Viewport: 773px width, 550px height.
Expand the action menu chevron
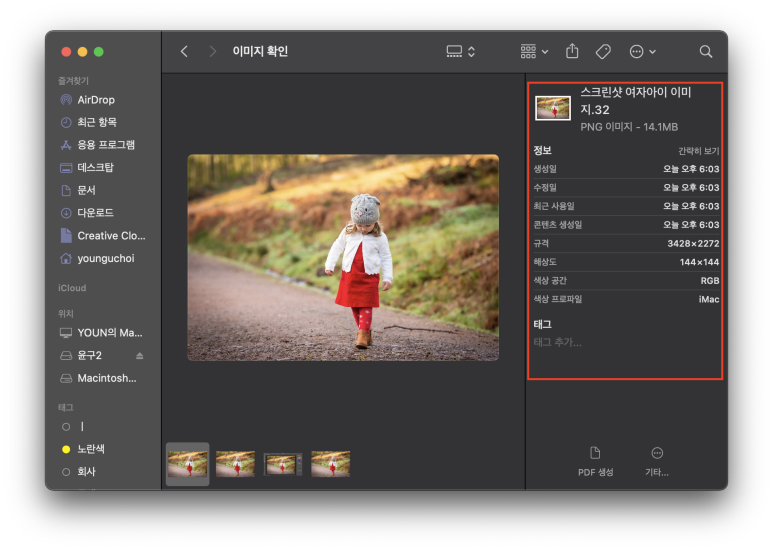(x=653, y=52)
